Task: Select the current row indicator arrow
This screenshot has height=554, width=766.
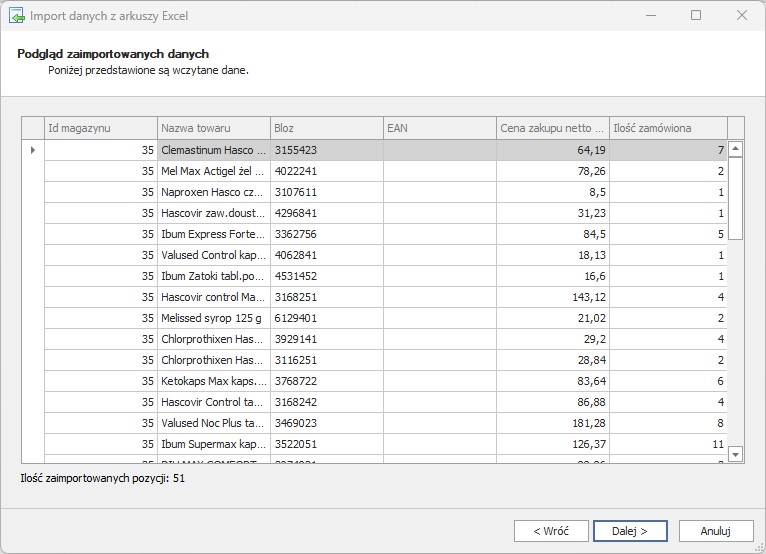Action: 33,150
